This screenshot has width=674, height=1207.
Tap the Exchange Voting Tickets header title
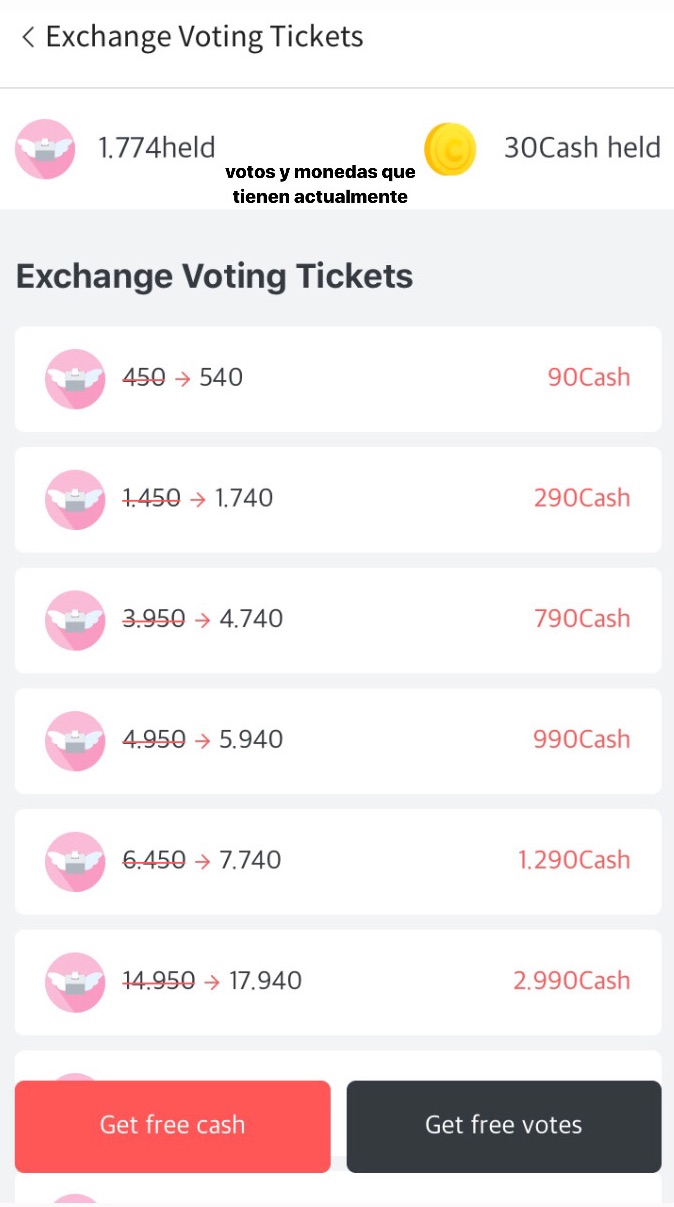204,38
